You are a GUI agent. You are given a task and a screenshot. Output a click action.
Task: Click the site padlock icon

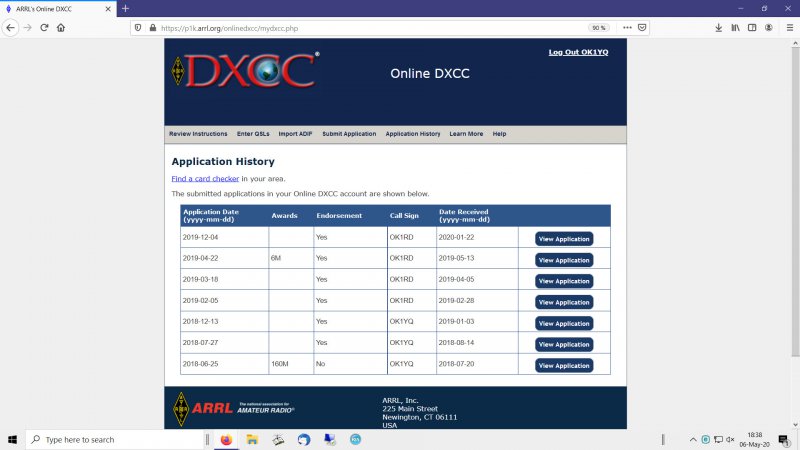(153, 28)
